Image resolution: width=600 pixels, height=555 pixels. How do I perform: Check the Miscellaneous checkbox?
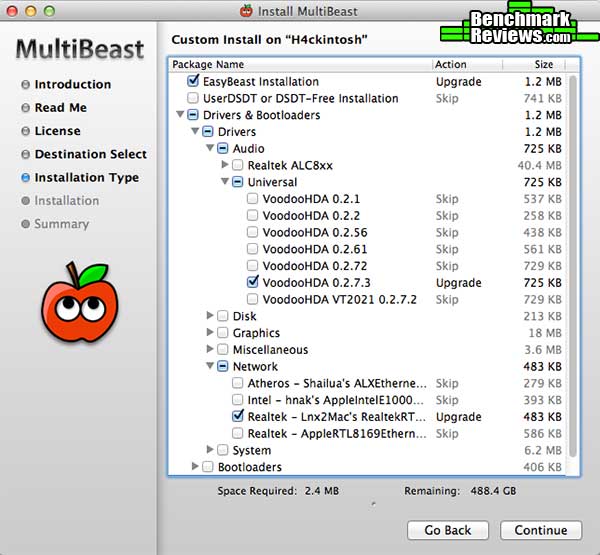223,349
